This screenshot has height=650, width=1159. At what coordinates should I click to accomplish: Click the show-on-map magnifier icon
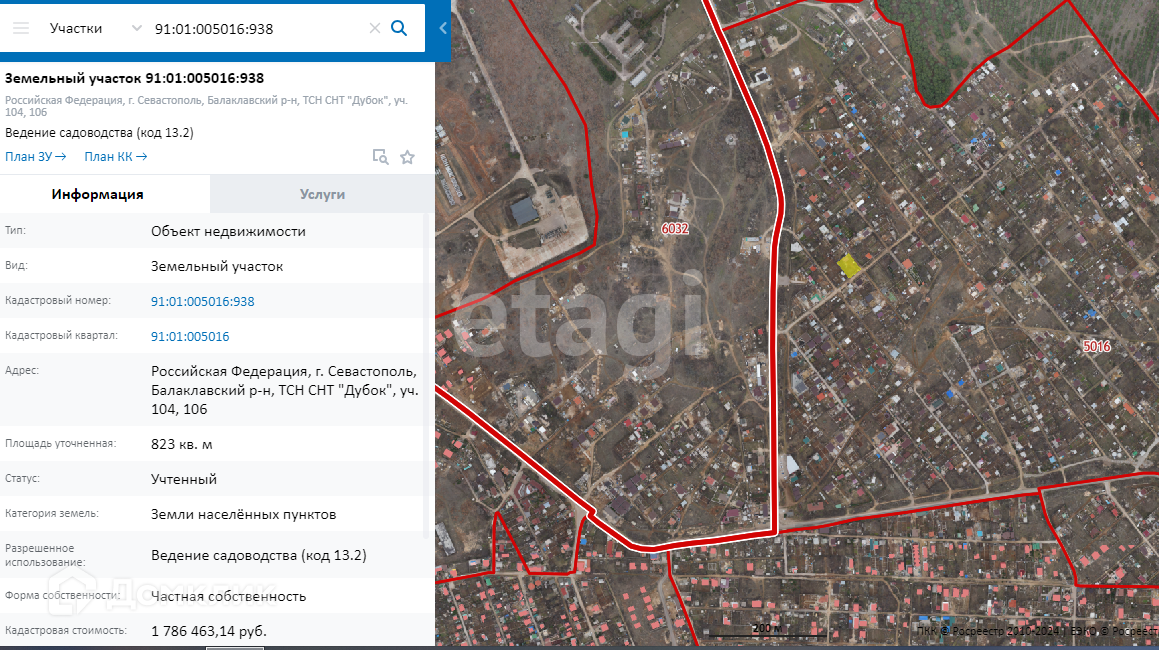(380, 156)
